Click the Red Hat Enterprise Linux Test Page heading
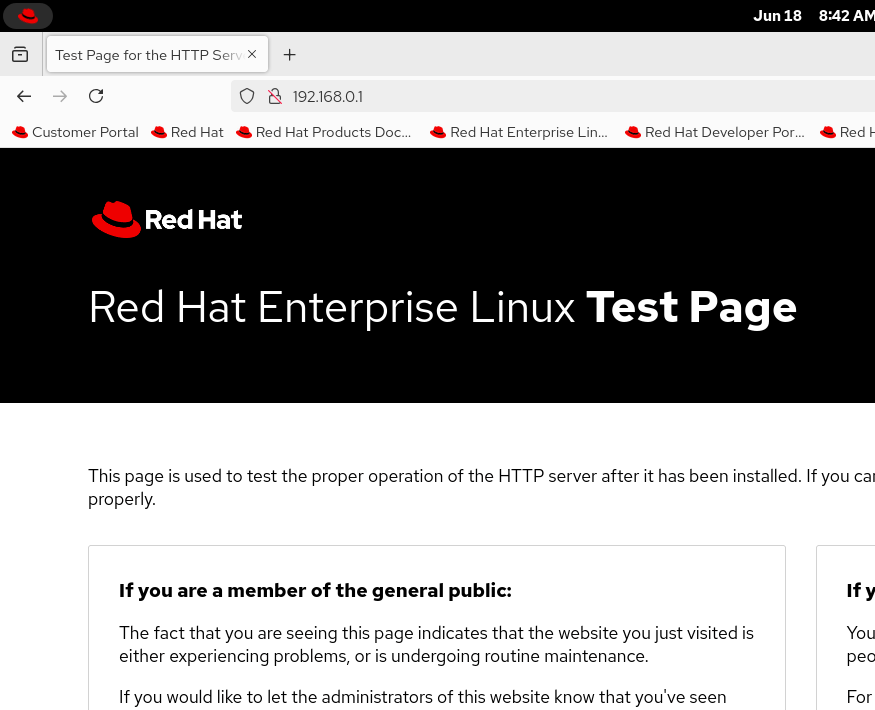The height and width of the screenshot is (710, 875). click(x=443, y=308)
